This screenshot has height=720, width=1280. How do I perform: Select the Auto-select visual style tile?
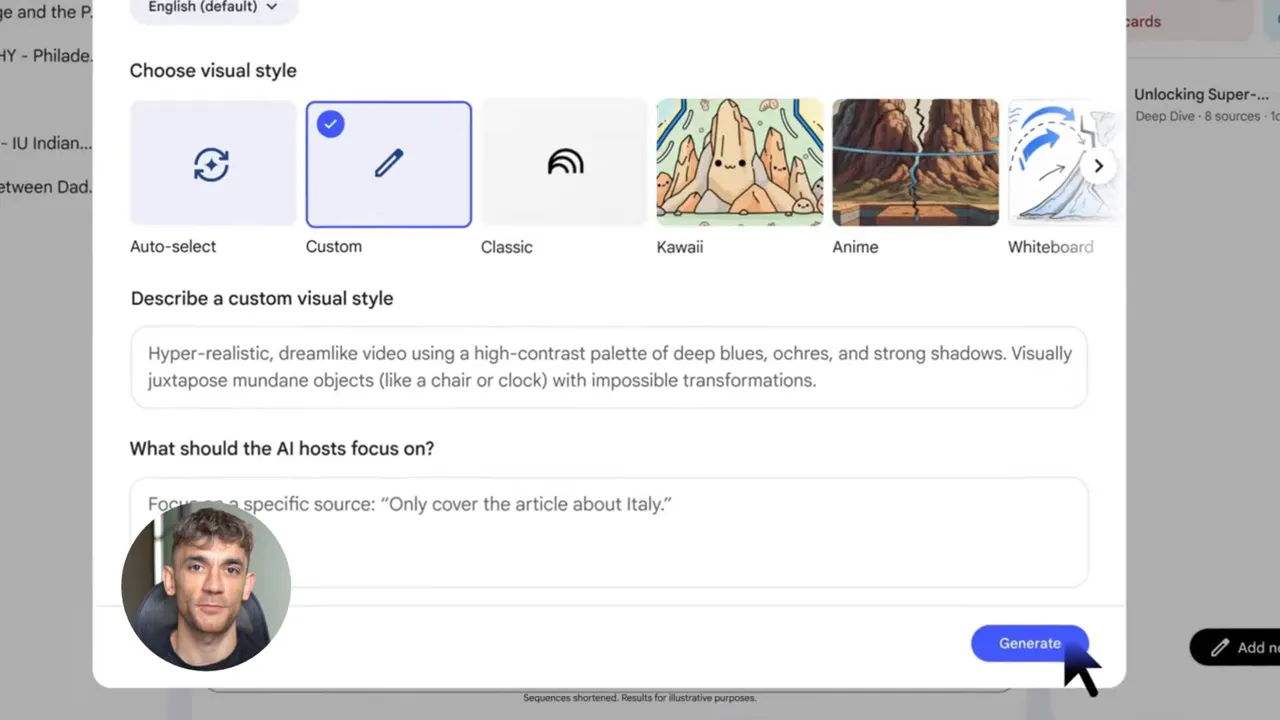(x=213, y=163)
